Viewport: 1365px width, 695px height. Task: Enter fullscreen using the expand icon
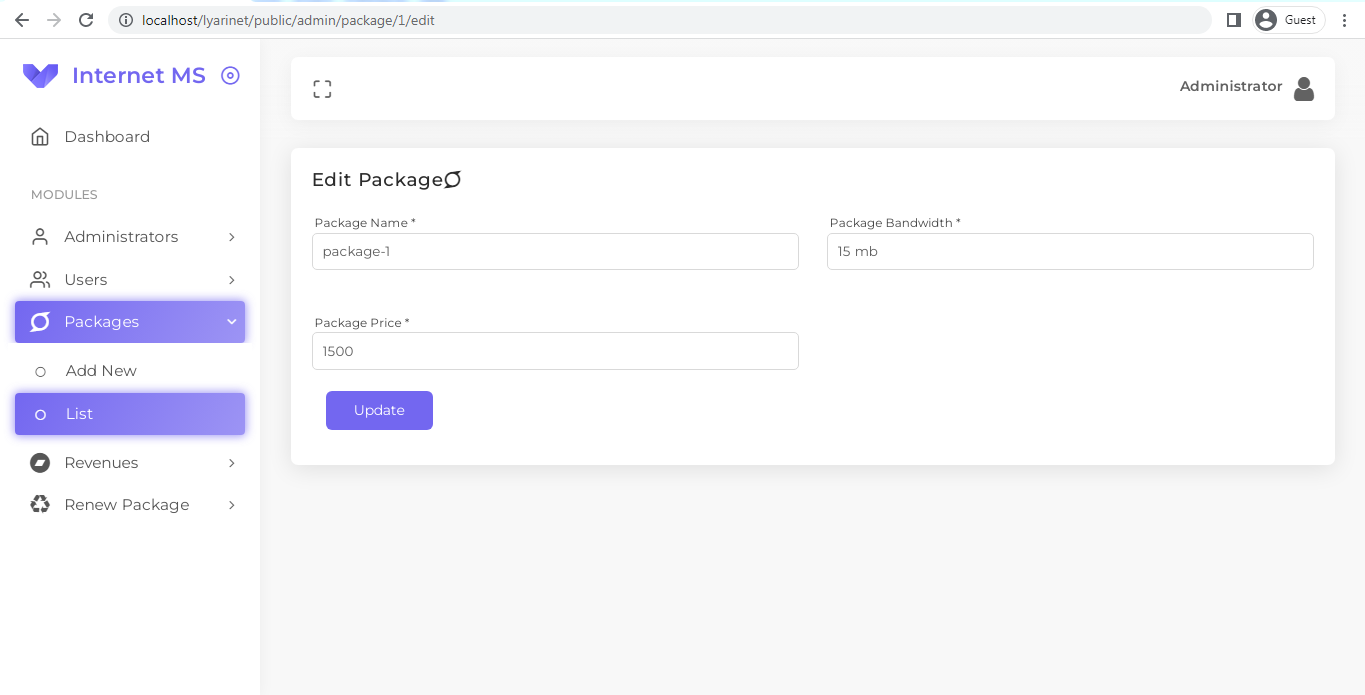[x=322, y=88]
